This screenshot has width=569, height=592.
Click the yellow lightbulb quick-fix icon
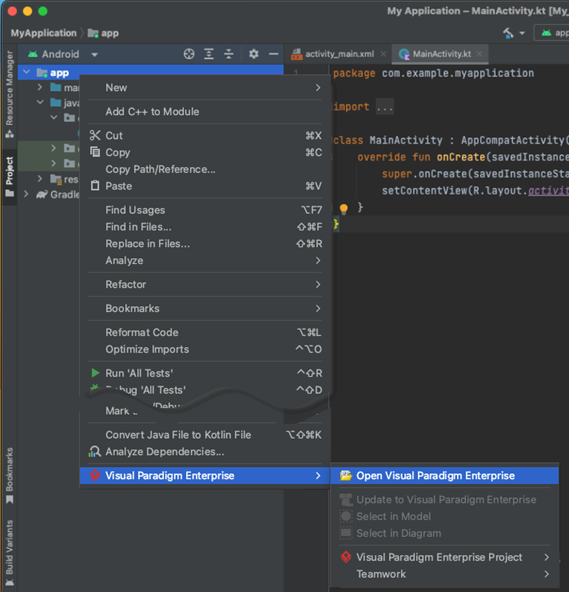click(x=344, y=208)
